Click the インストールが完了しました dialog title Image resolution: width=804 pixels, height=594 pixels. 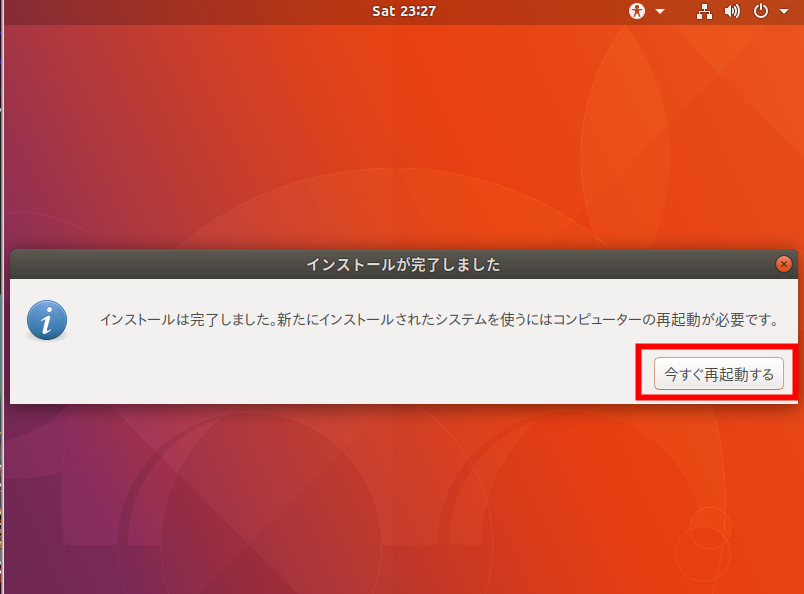coord(403,265)
